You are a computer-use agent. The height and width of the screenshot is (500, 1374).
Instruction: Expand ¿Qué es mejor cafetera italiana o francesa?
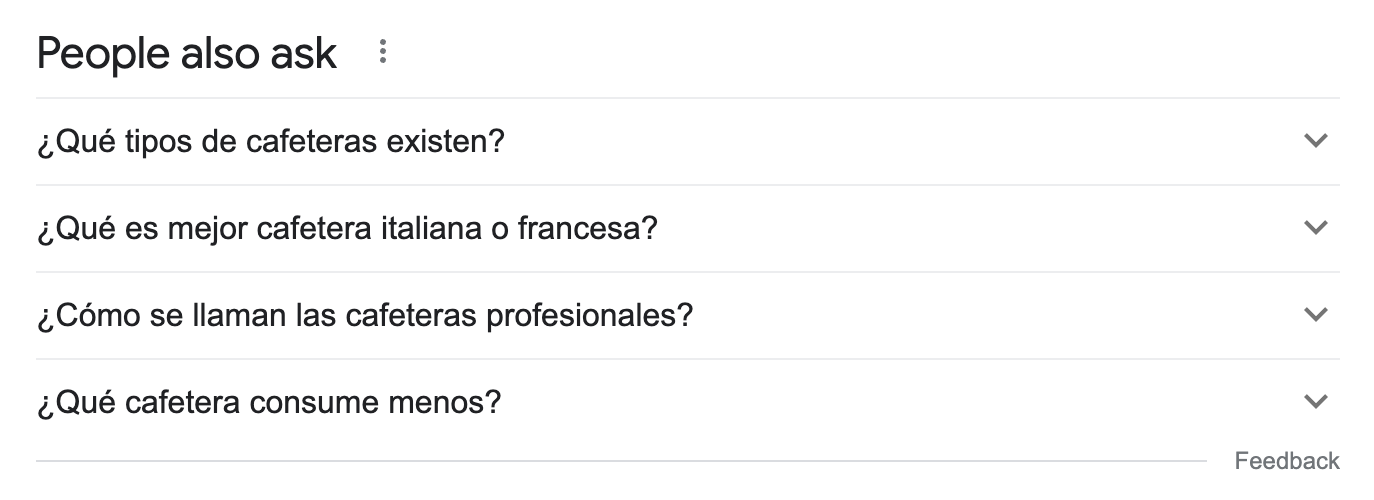[687, 229]
